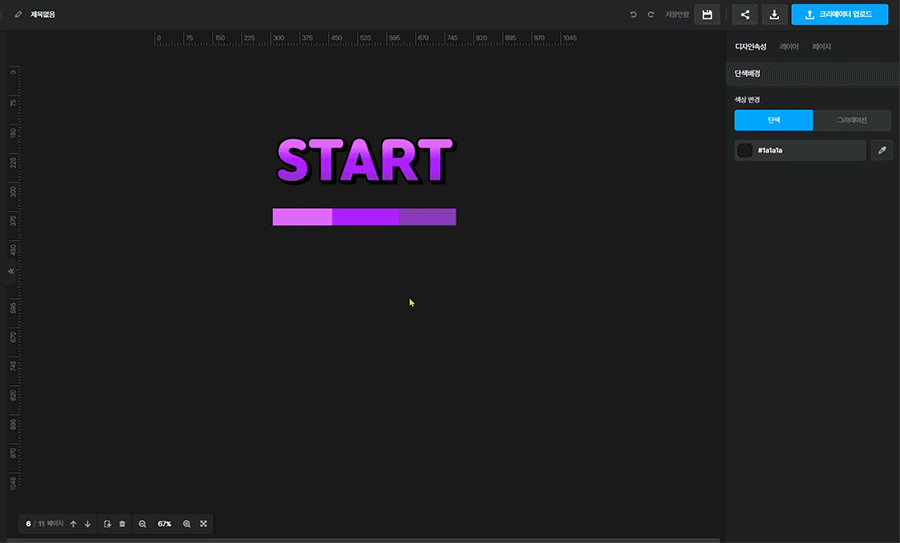Click the download icon in the top bar
Image resolution: width=900 pixels, height=543 pixels.
point(774,15)
